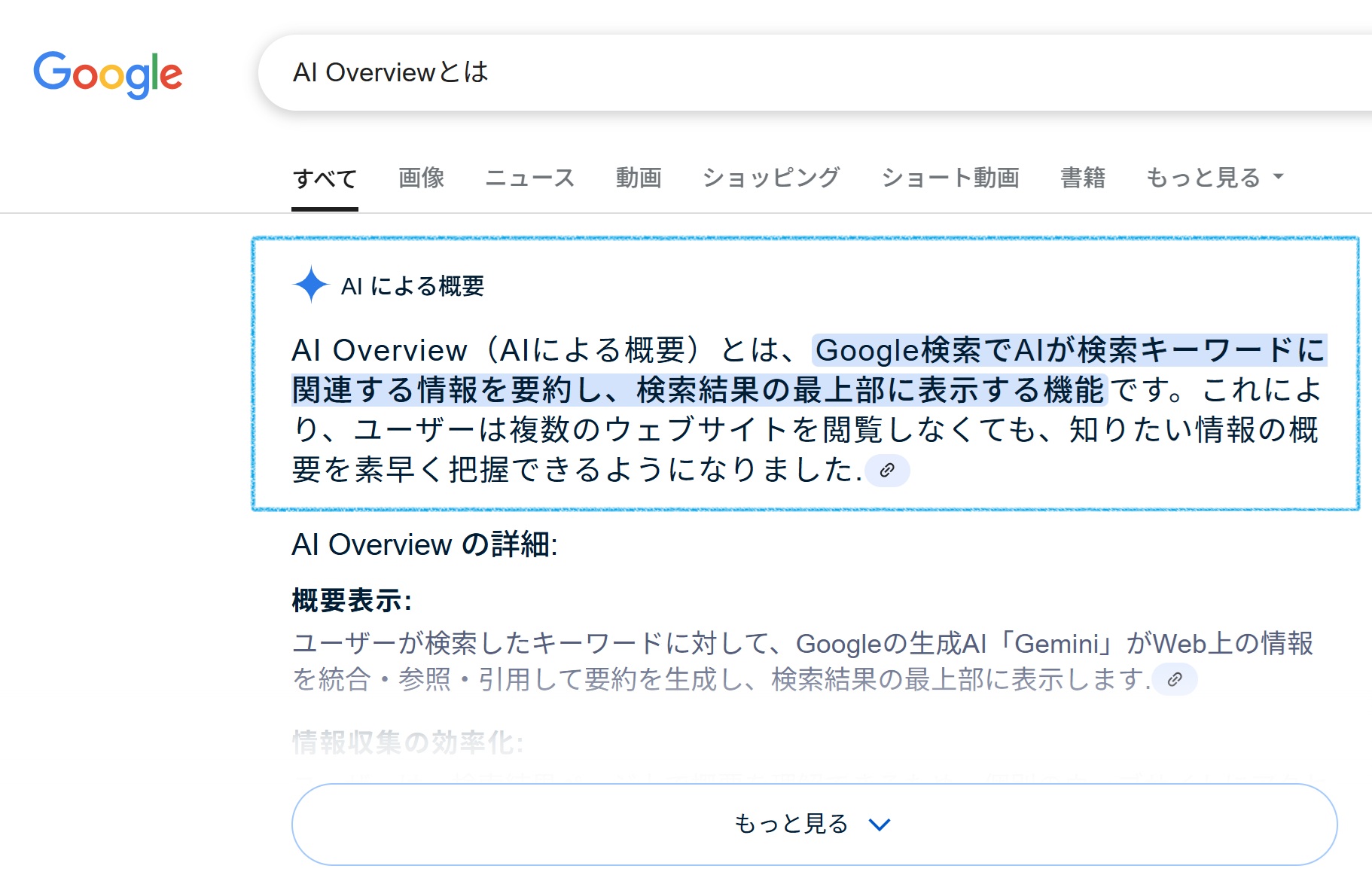1372x881 pixels.
Task: Click the AI Overview の詳細: heading
Action: [425, 544]
